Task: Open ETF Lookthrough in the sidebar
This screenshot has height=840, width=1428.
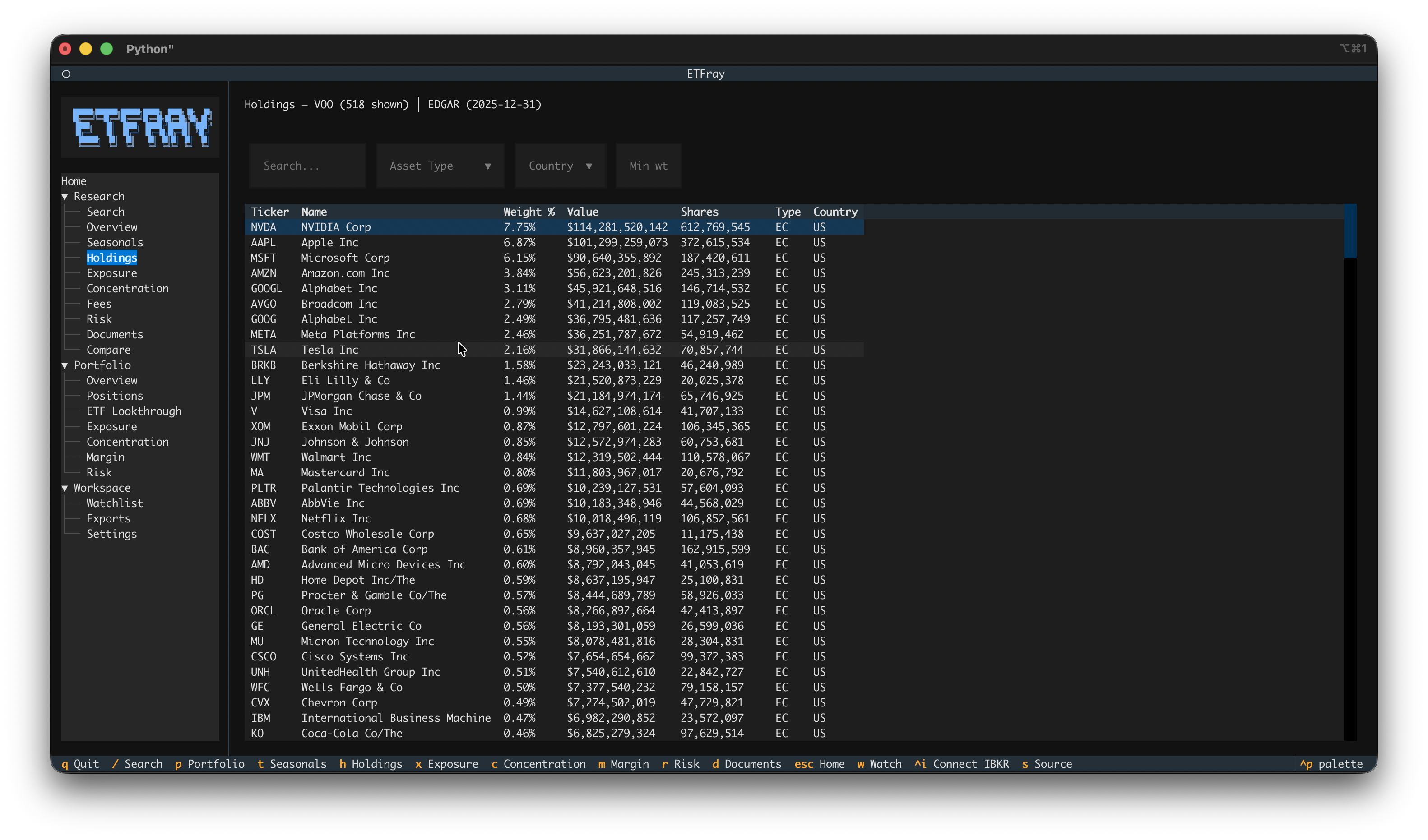Action: coord(134,411)
